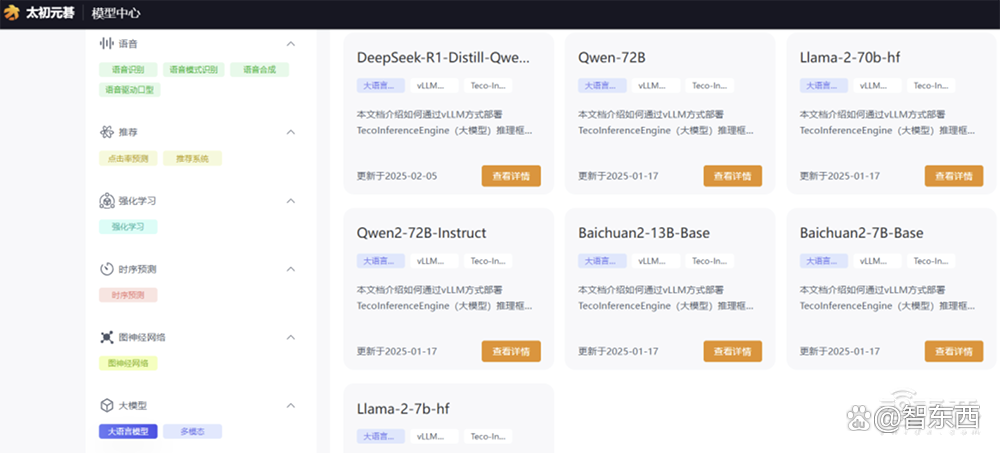Filter by 语音驱动口型 tag
Screen dimensions: 1000x453
(129, 90)
